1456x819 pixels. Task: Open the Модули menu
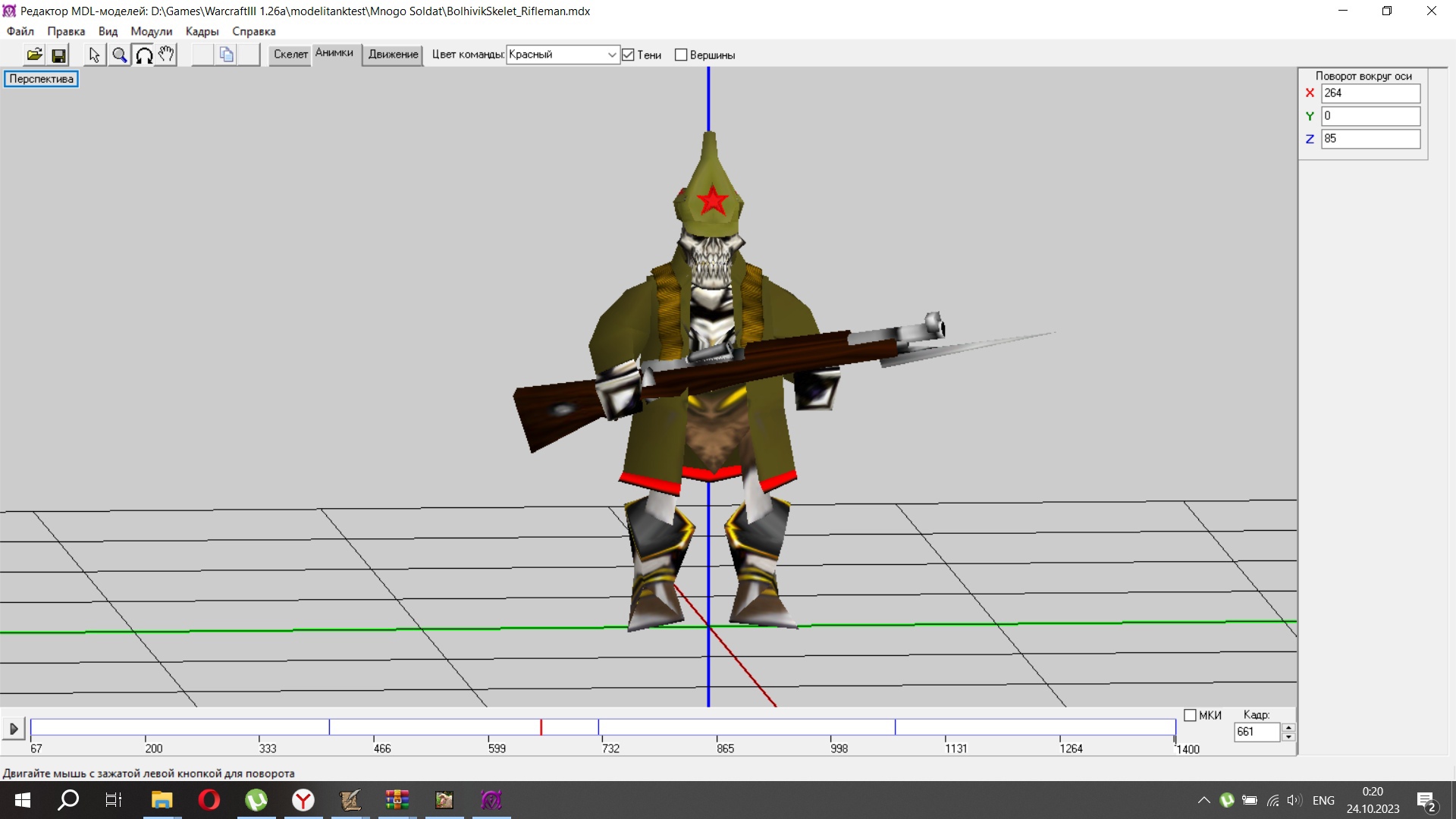point(151,31)
